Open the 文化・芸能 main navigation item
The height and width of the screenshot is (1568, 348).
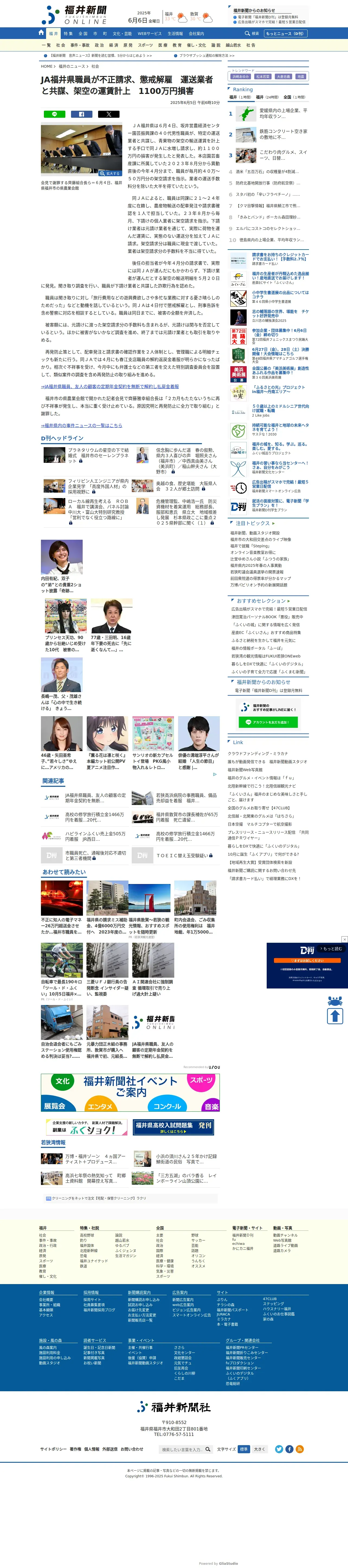tap(122, 34)
